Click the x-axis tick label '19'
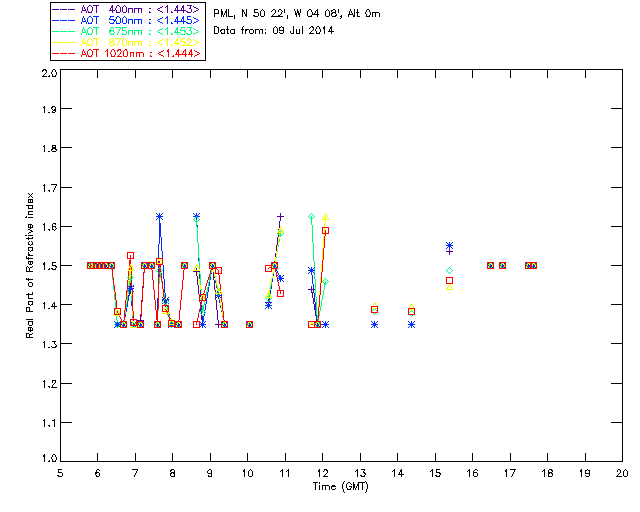Image resolution: width=640 pixels, height=512 pixels. pyautogui.click(x=585, y=473)
